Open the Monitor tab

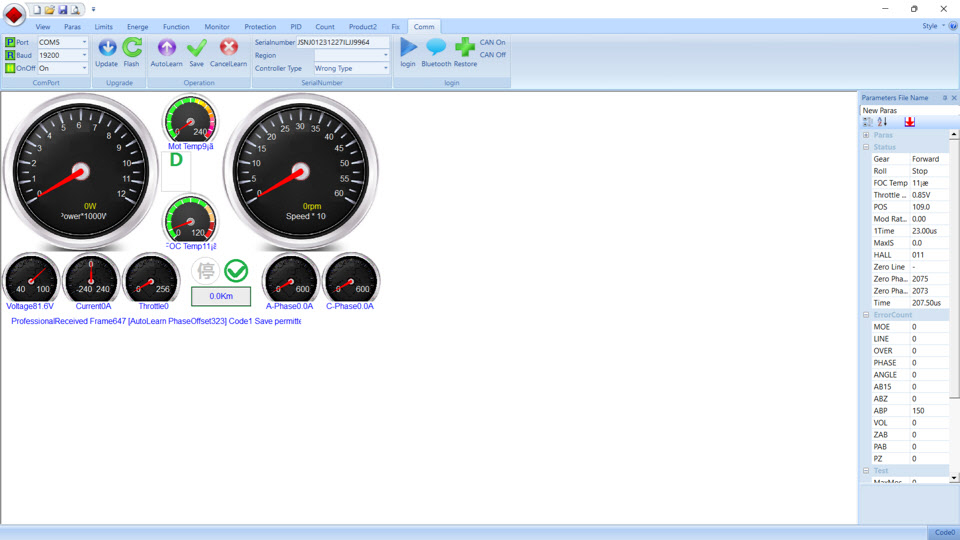pos(217,27)
